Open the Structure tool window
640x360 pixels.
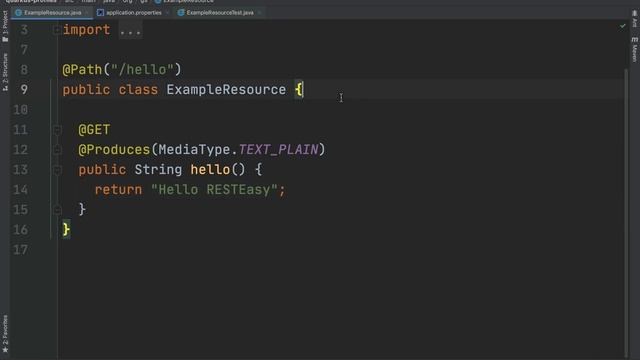[5, 72]
